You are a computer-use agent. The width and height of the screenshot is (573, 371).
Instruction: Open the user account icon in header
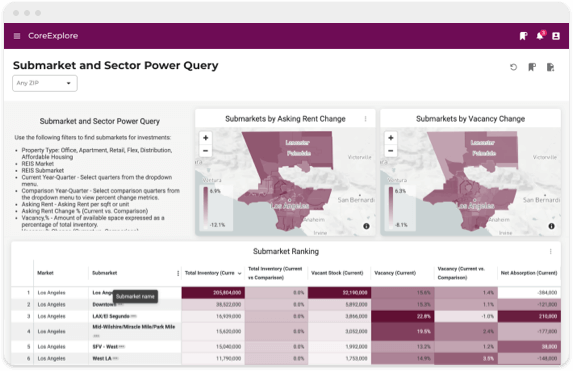pos(556,36)
